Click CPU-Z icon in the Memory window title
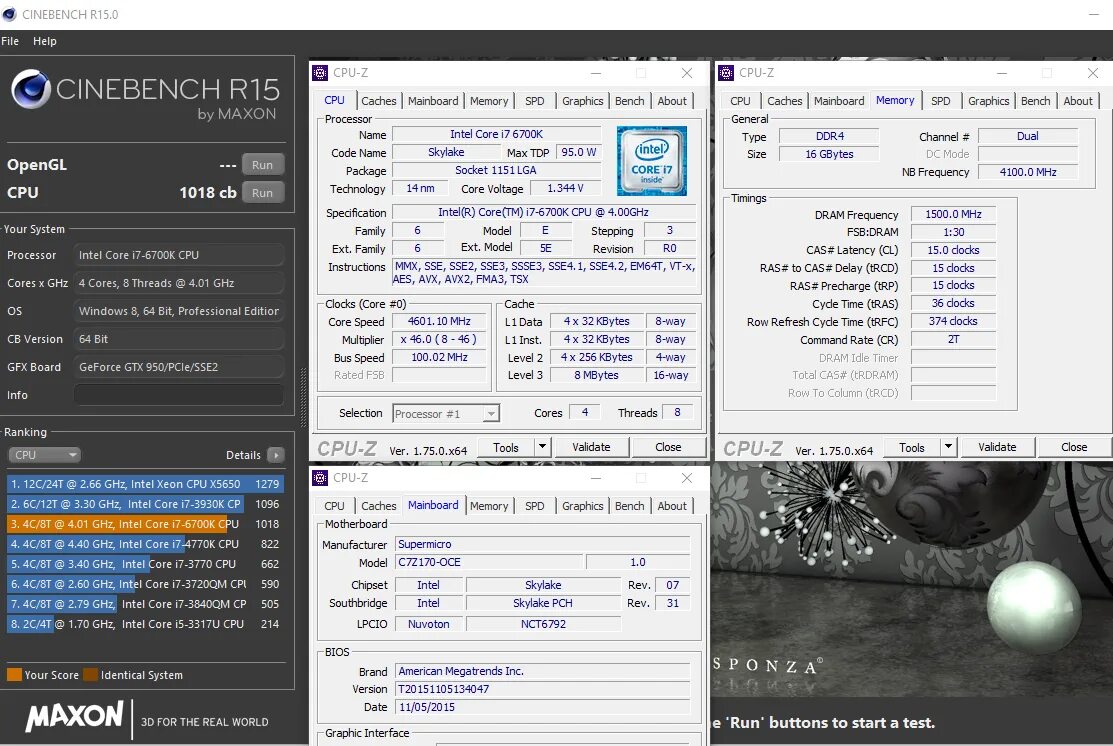The width and height of the screenshot is (1113, 746). pos(726,72)
